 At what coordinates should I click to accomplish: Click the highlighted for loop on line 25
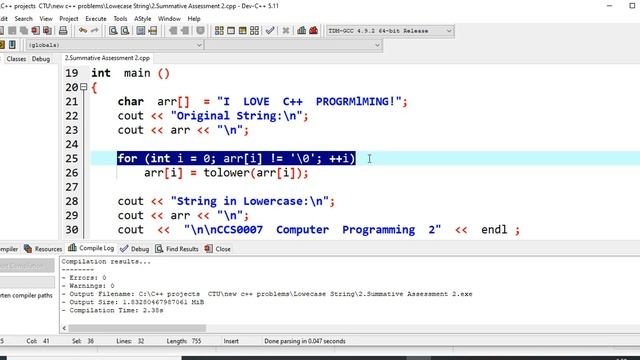pyautogui.click(x=236, y=158)
